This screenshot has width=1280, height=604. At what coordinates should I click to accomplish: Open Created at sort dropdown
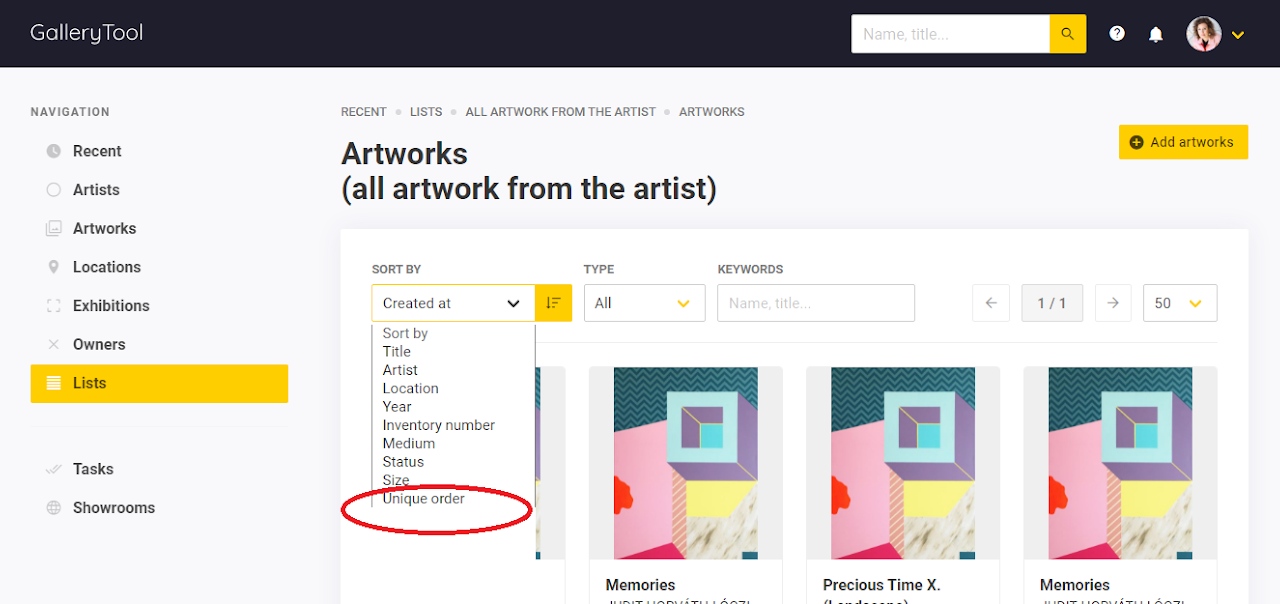(x=453, y=303)
